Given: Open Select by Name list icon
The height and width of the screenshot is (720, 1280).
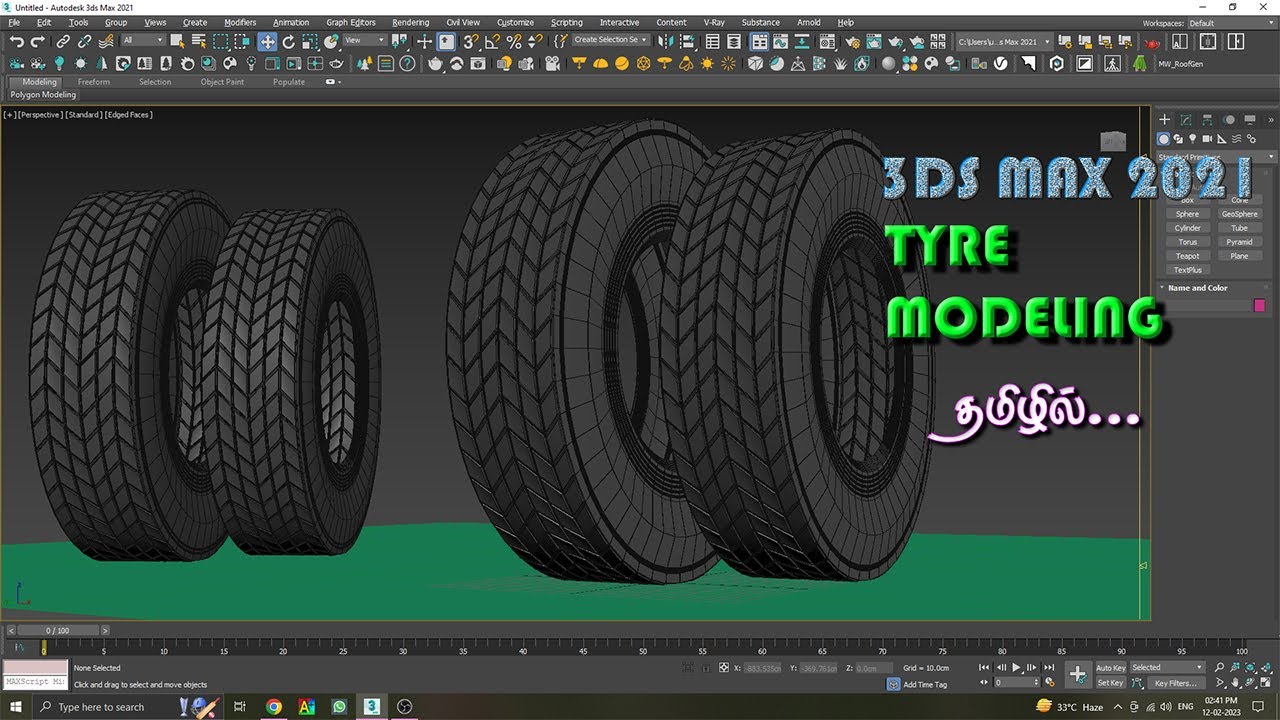Looking at the screenshot, I should [199, 41].
